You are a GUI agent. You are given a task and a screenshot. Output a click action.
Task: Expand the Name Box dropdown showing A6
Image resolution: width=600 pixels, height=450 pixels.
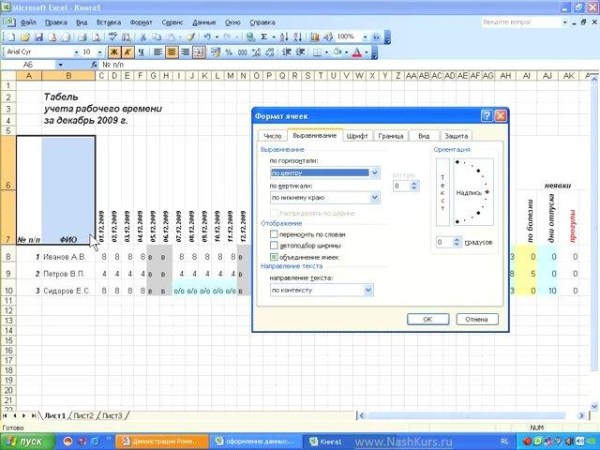click(x=60, y=65)
